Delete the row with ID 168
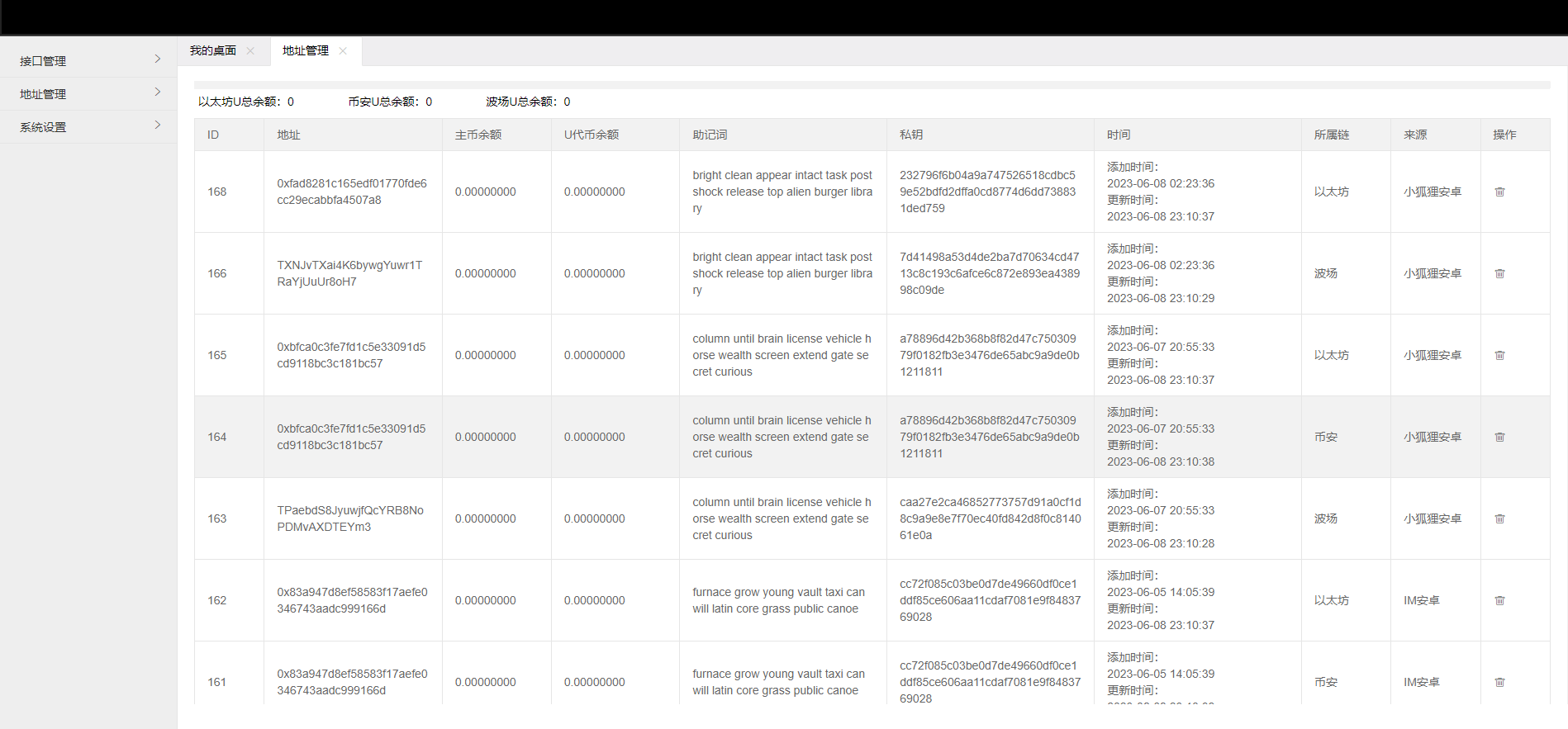 1499,192
